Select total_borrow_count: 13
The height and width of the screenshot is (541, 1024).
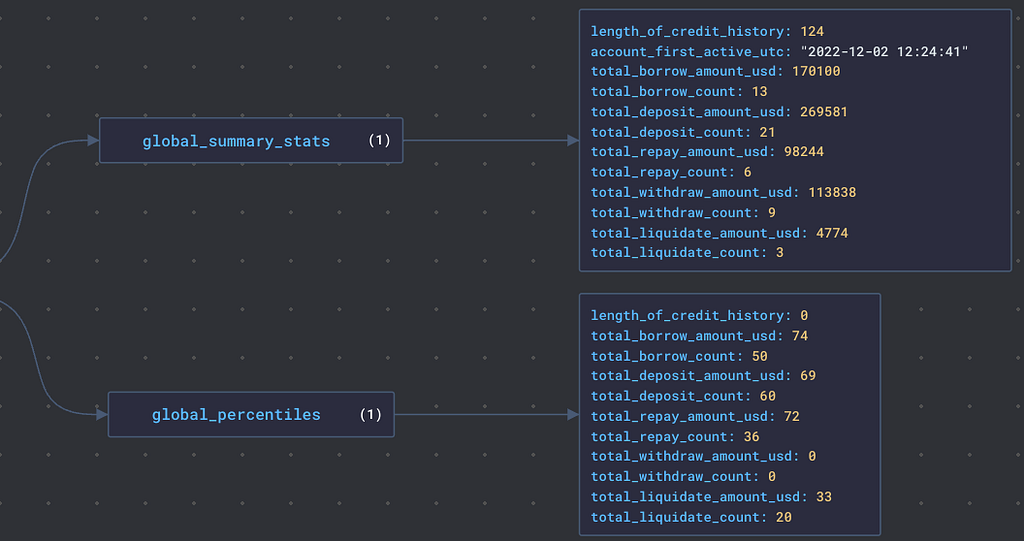pos(679,91)
